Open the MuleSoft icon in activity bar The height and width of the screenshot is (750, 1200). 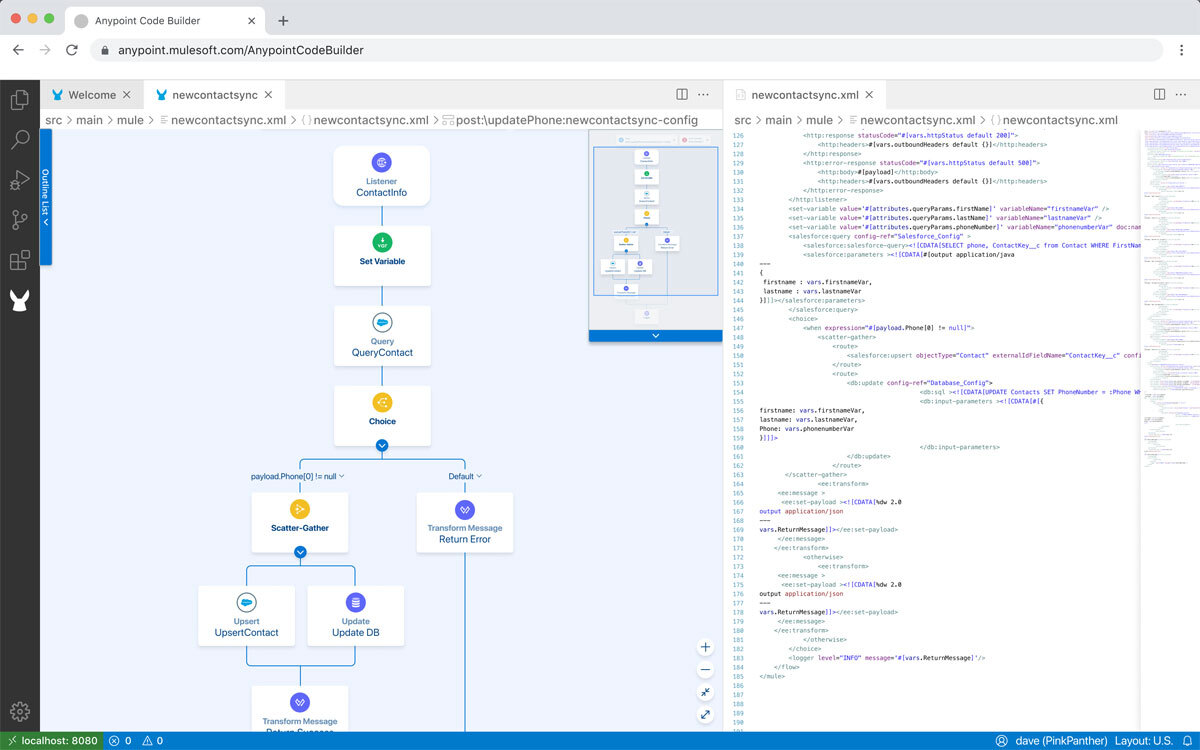tap(19, 300)
